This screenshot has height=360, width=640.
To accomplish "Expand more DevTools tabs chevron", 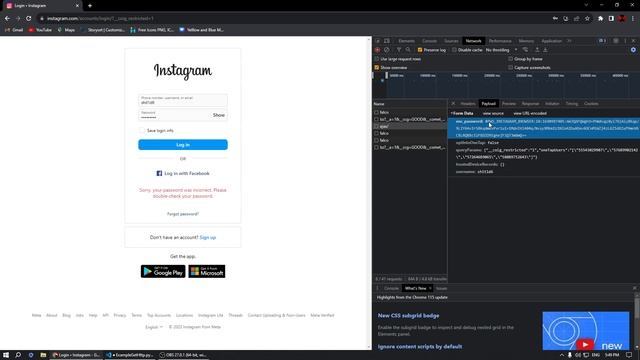I will click(x=569, y=41).
